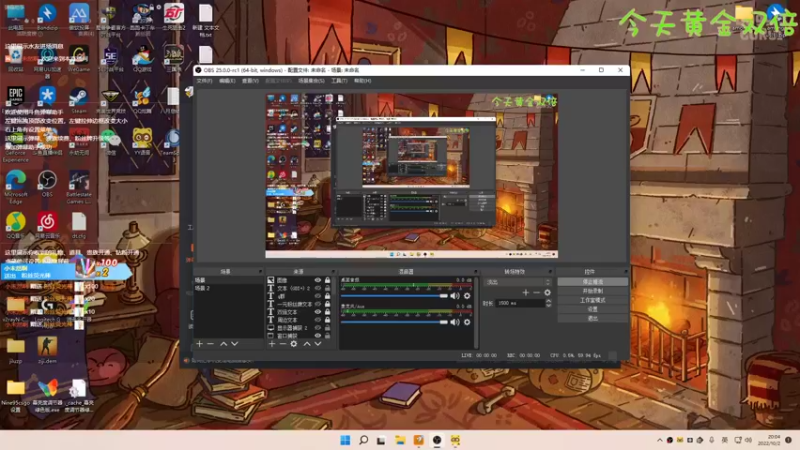The width and height of the screenshot is (800, 450).
Task: Open the 帮助(H) menu
Action: [x=363, y=81]
